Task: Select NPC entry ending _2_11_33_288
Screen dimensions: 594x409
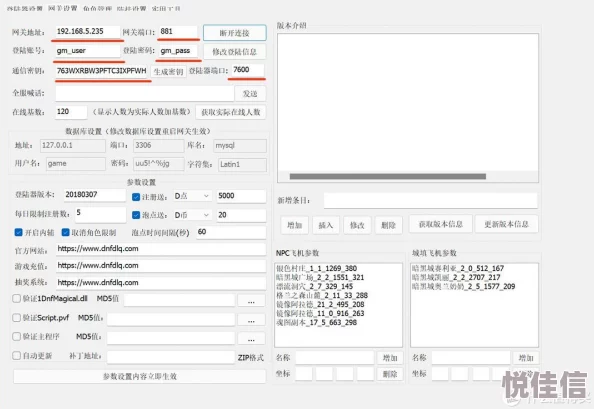Action: point(322,295)
